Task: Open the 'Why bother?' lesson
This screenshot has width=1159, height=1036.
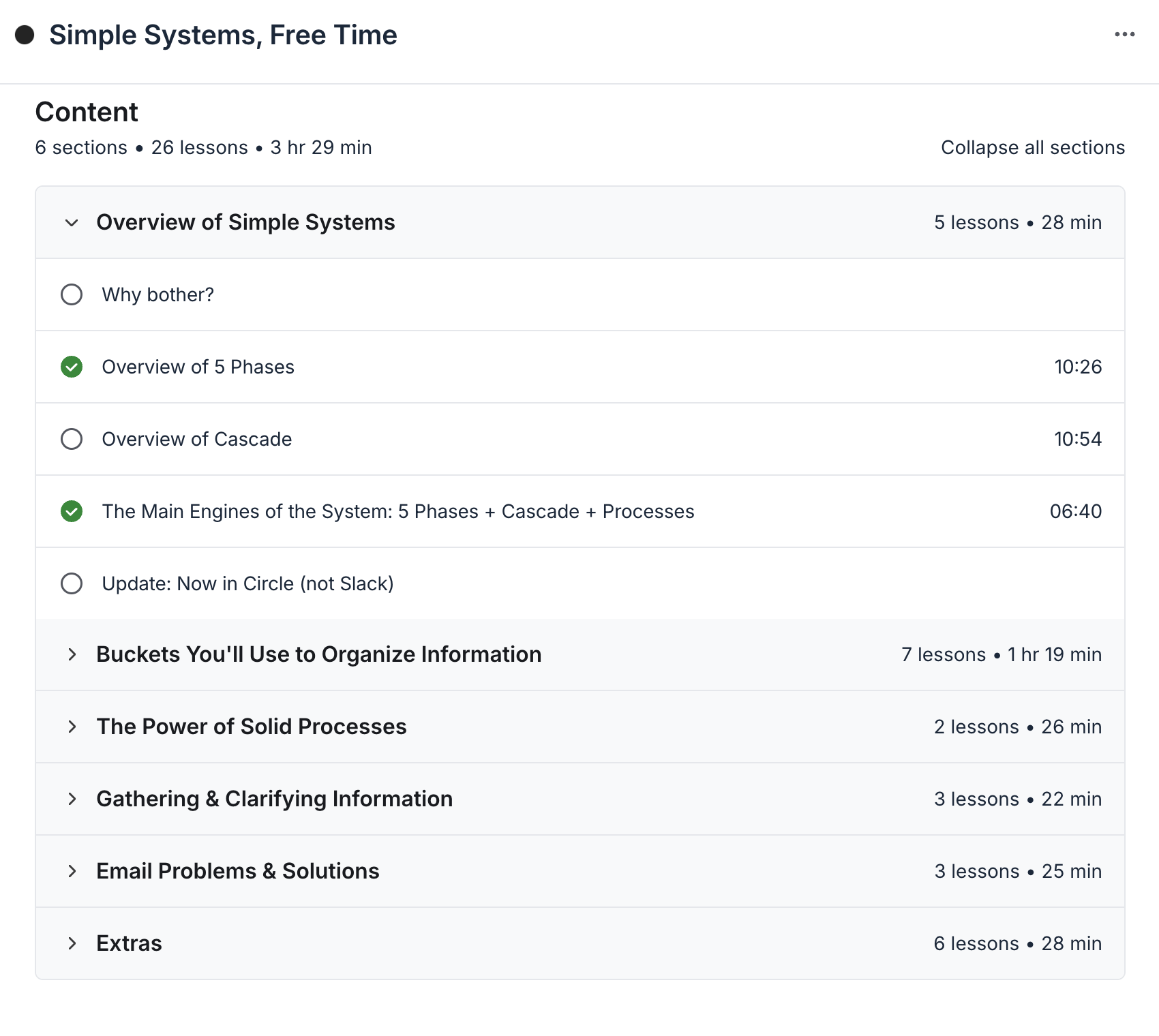Action: click(x=157, y=294)
